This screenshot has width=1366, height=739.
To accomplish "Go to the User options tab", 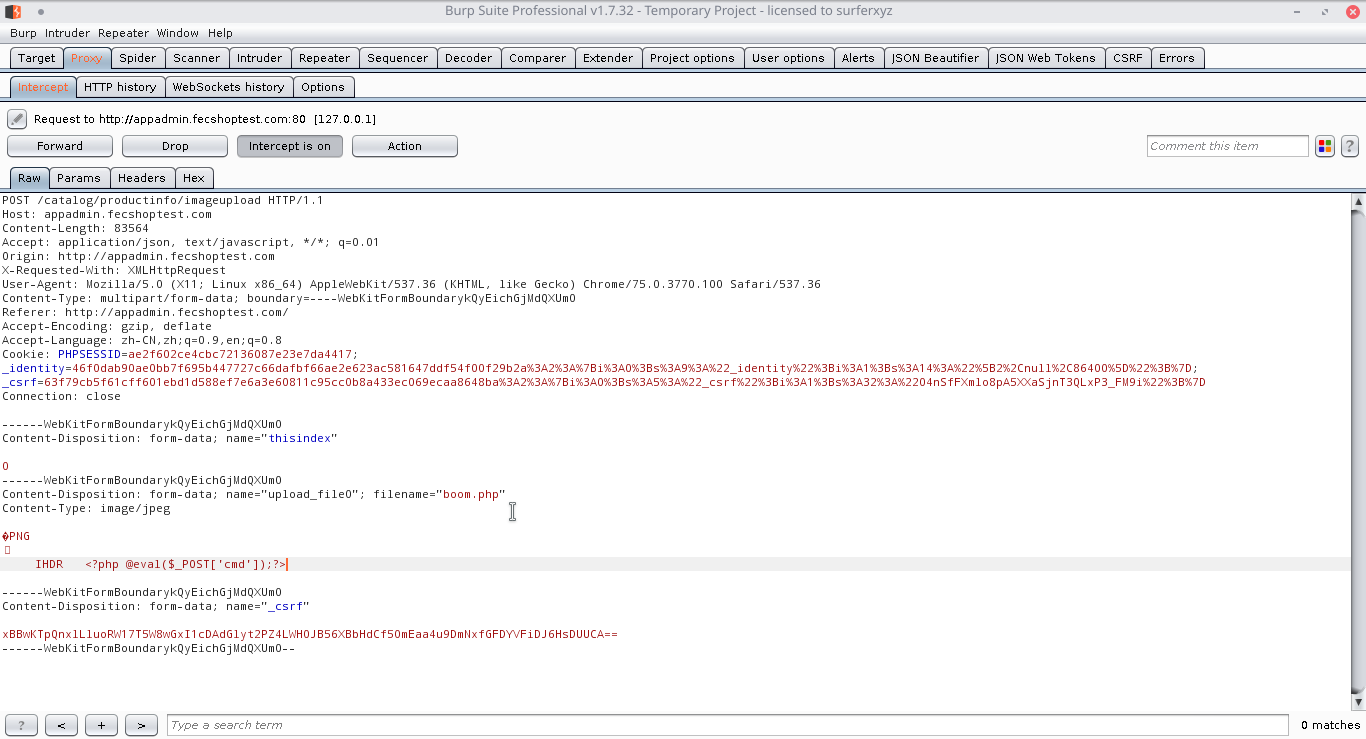I will coord(789,58).
